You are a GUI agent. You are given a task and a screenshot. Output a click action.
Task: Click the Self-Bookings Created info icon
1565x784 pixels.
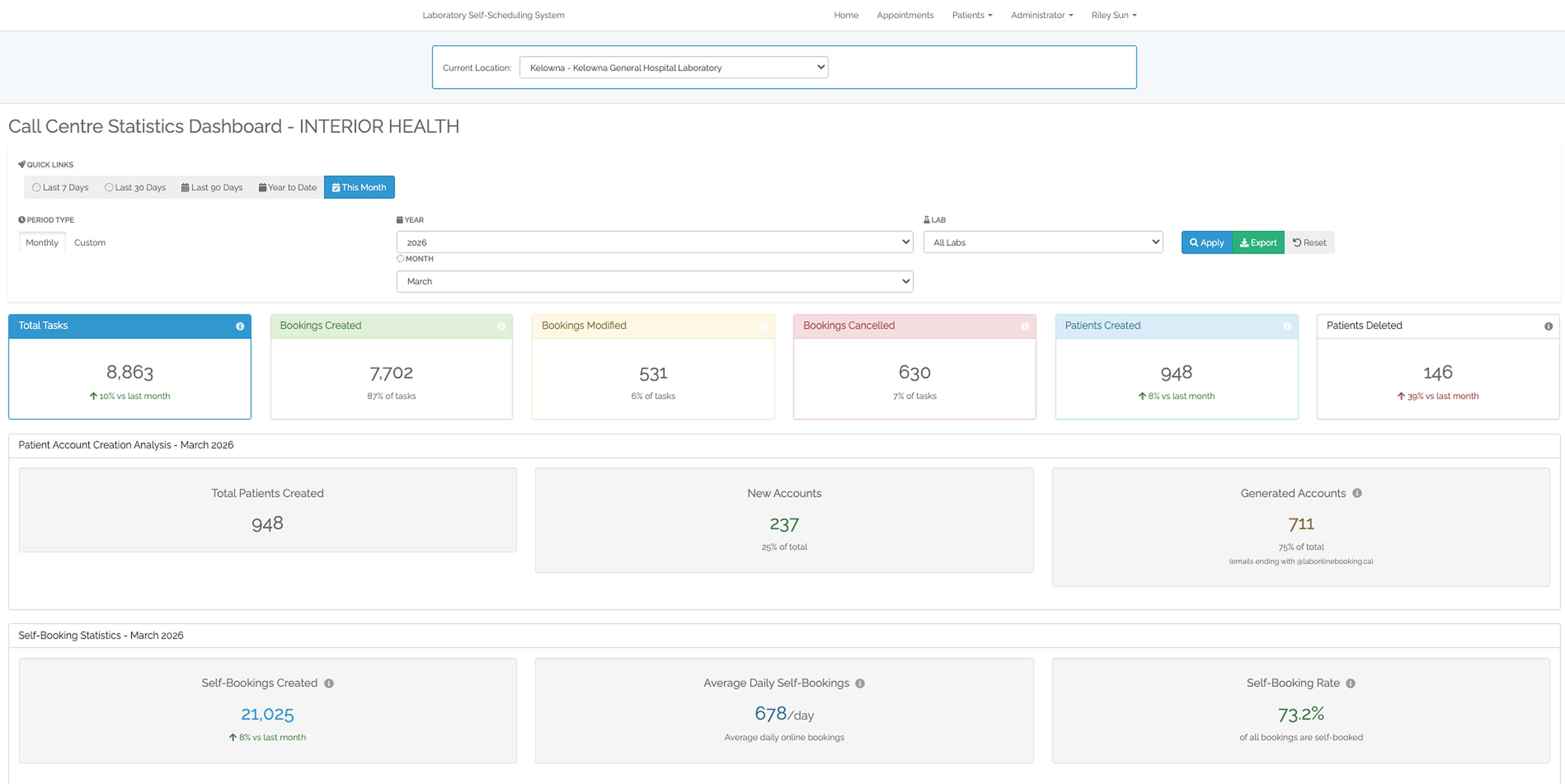click(328, 683)
